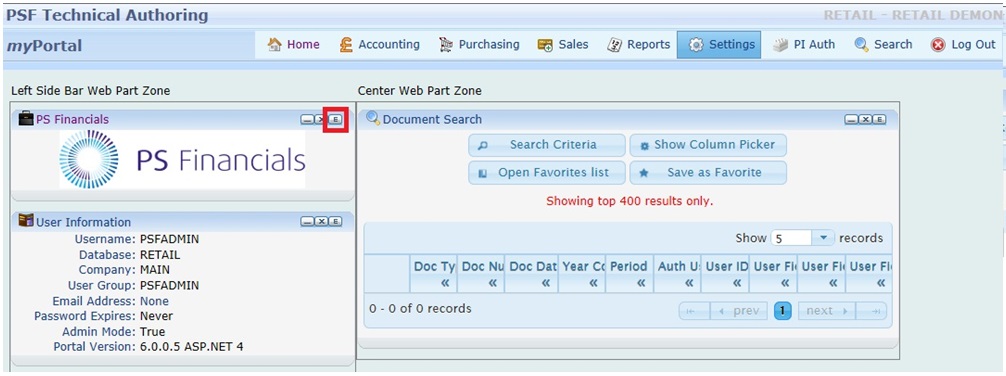Edit the PS Financials web part
Viewport: 1006px width, 376px height.
tap(336, 119)
